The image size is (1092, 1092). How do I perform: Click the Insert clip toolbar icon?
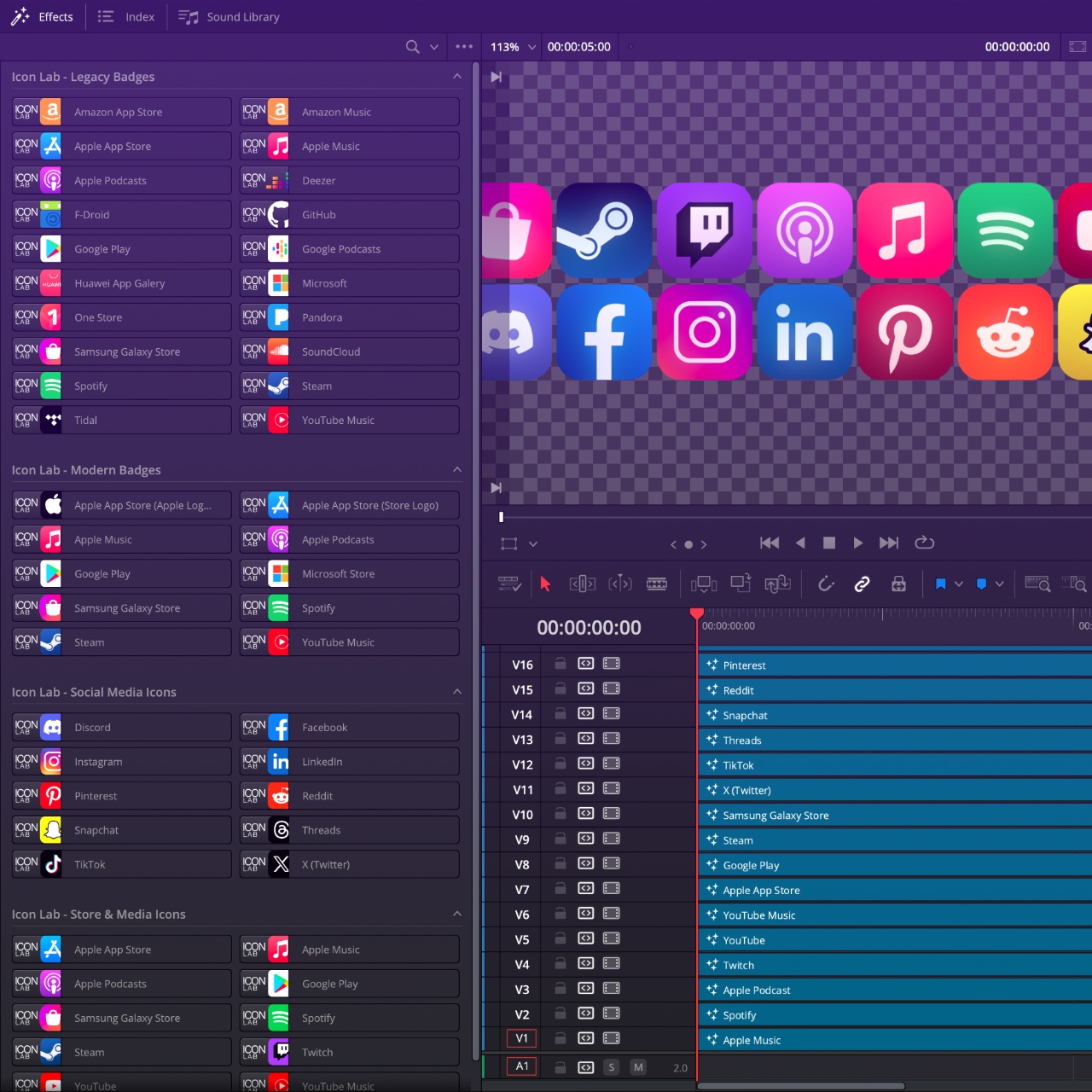pyautogui.click(x=704, y=584)
